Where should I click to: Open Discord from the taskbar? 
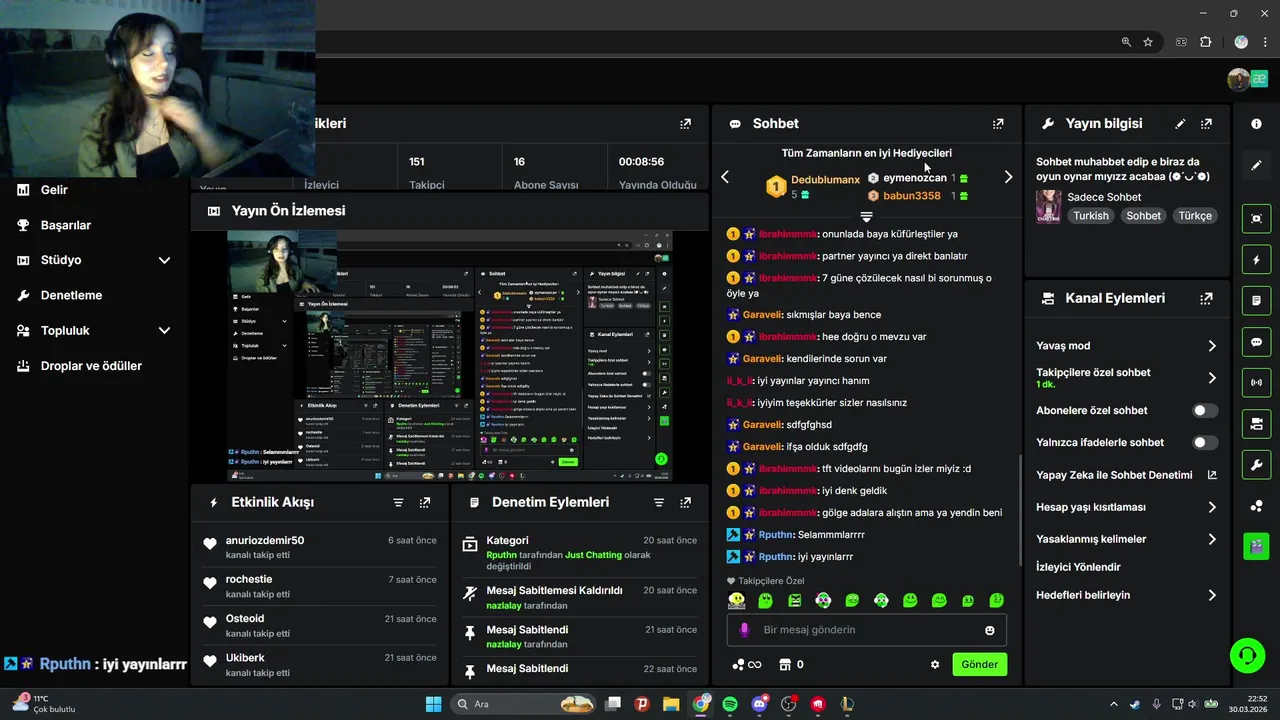pos(759,704)
